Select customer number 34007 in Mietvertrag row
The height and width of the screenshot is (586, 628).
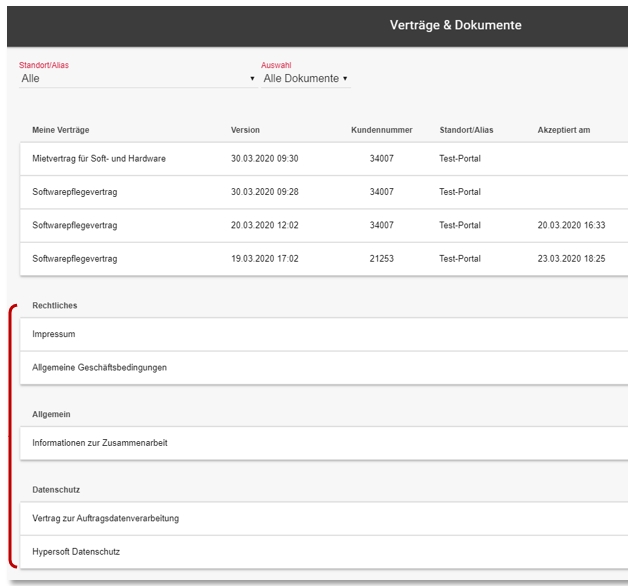[x=382, y=159]
